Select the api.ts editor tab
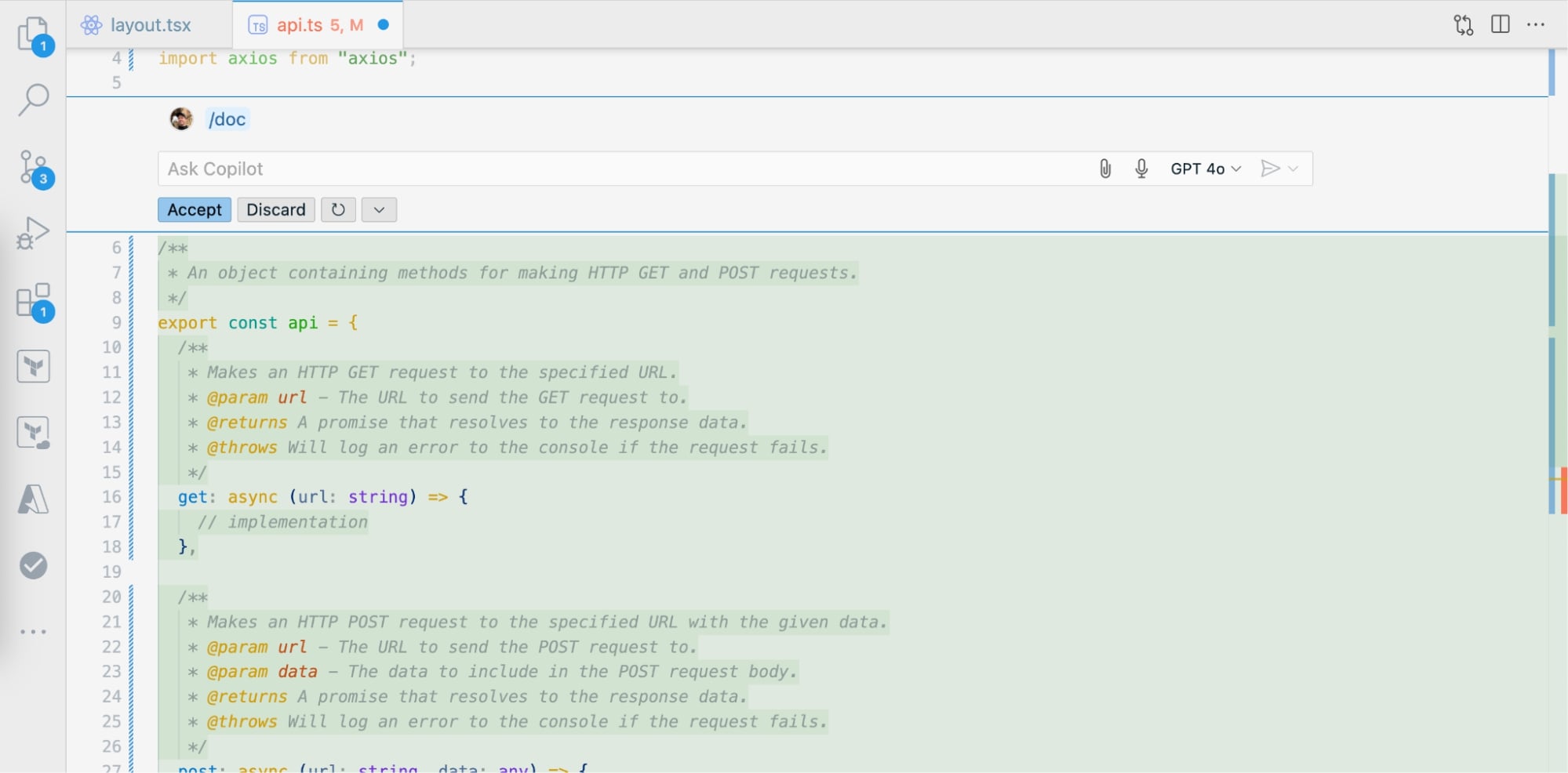The image size is (1568, 773). 310,25
